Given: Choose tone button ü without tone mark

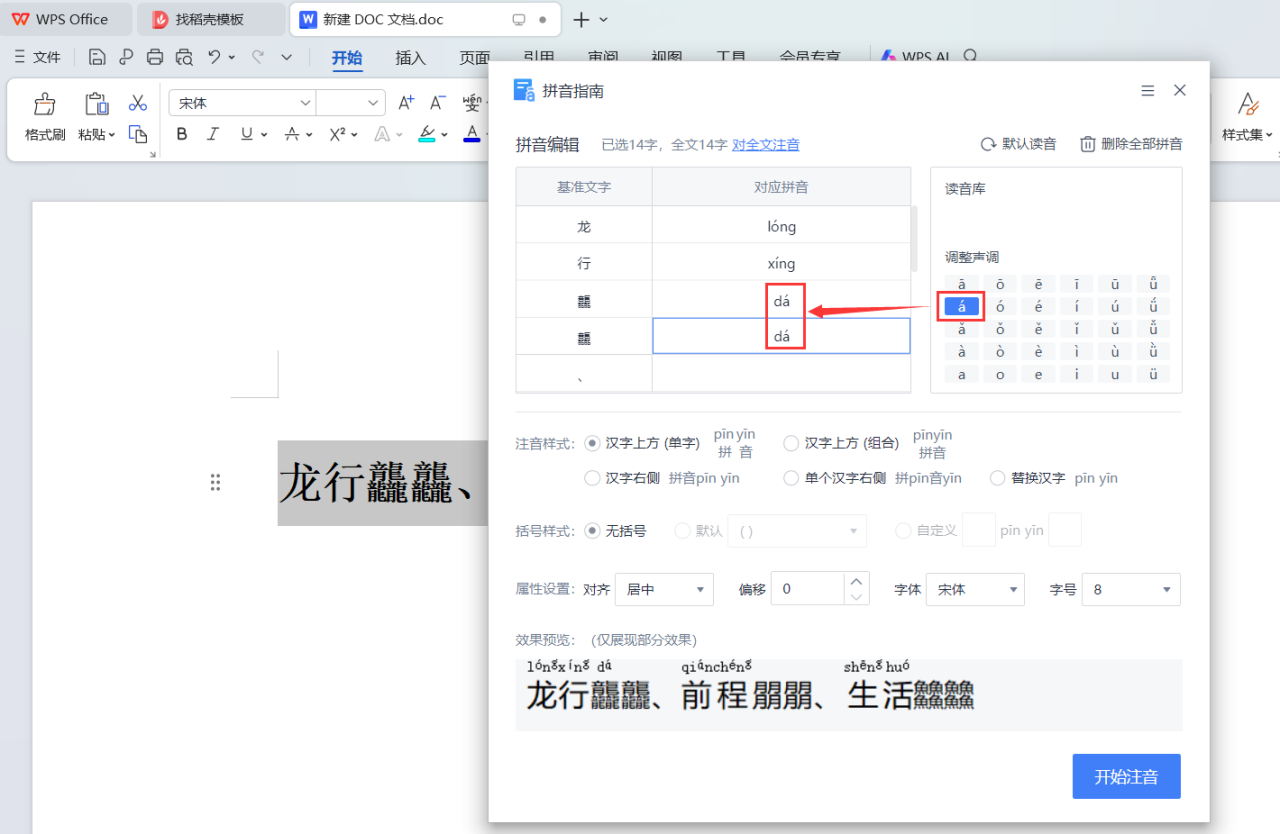Looking at the screenshot, I should pyautogui.click(x=1153, y=374).
